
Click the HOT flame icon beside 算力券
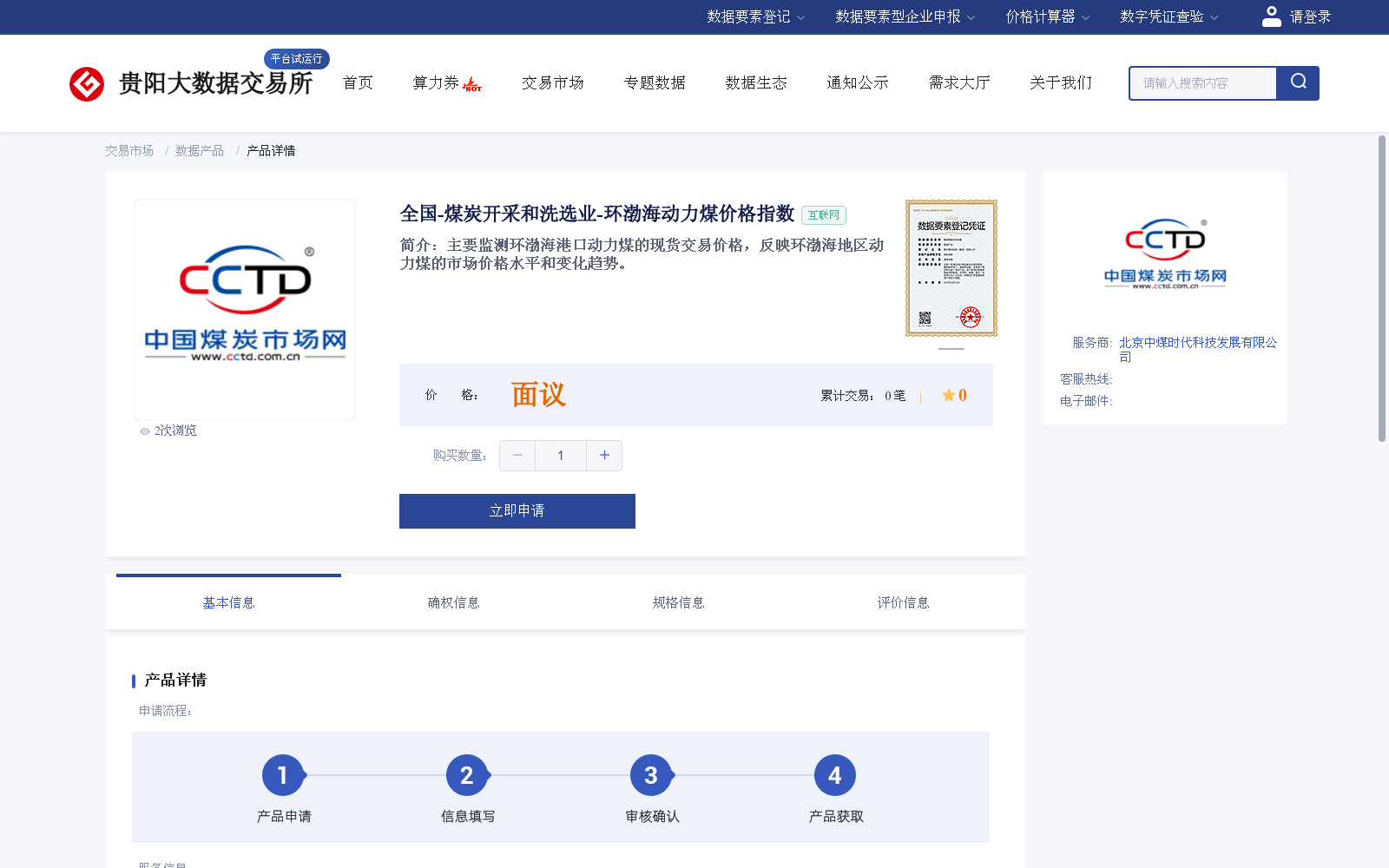coord(472,84)
